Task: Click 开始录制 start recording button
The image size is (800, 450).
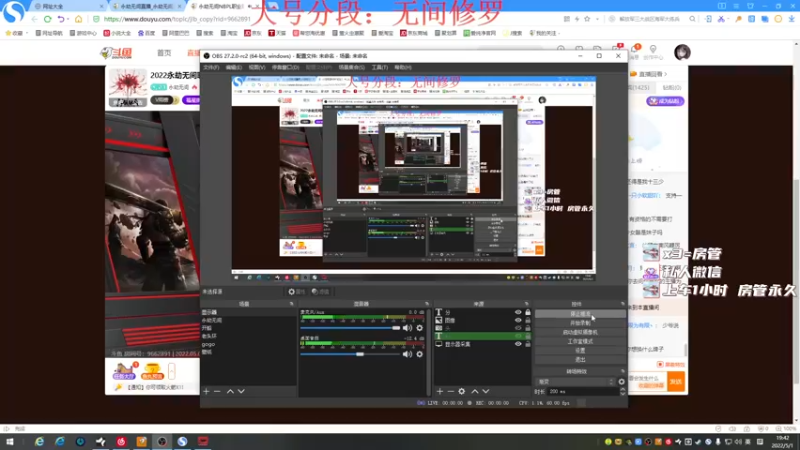Action: click(x=581, y=323)
